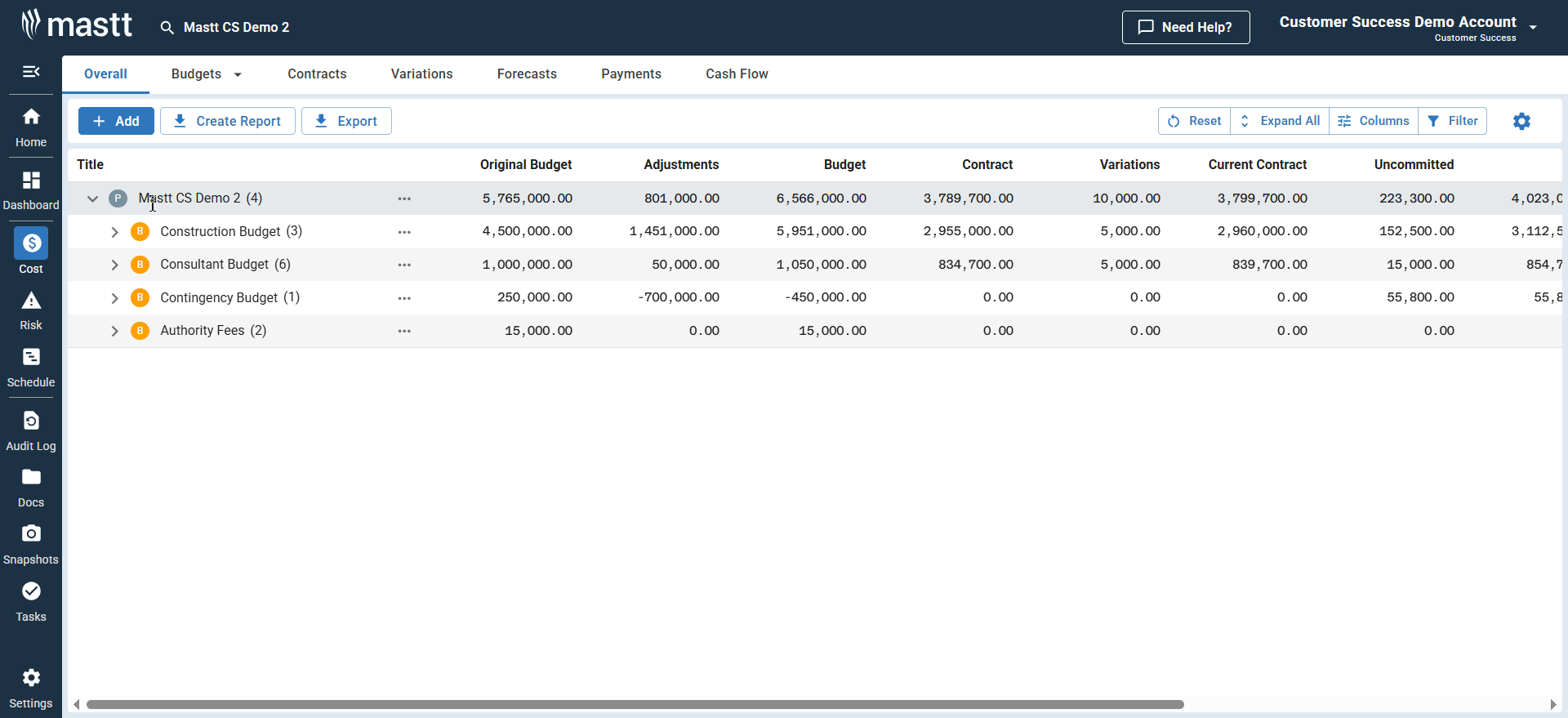Switch to the Contracts tab
Viewport: 1568px width, 718px height.
coord(317,74)
